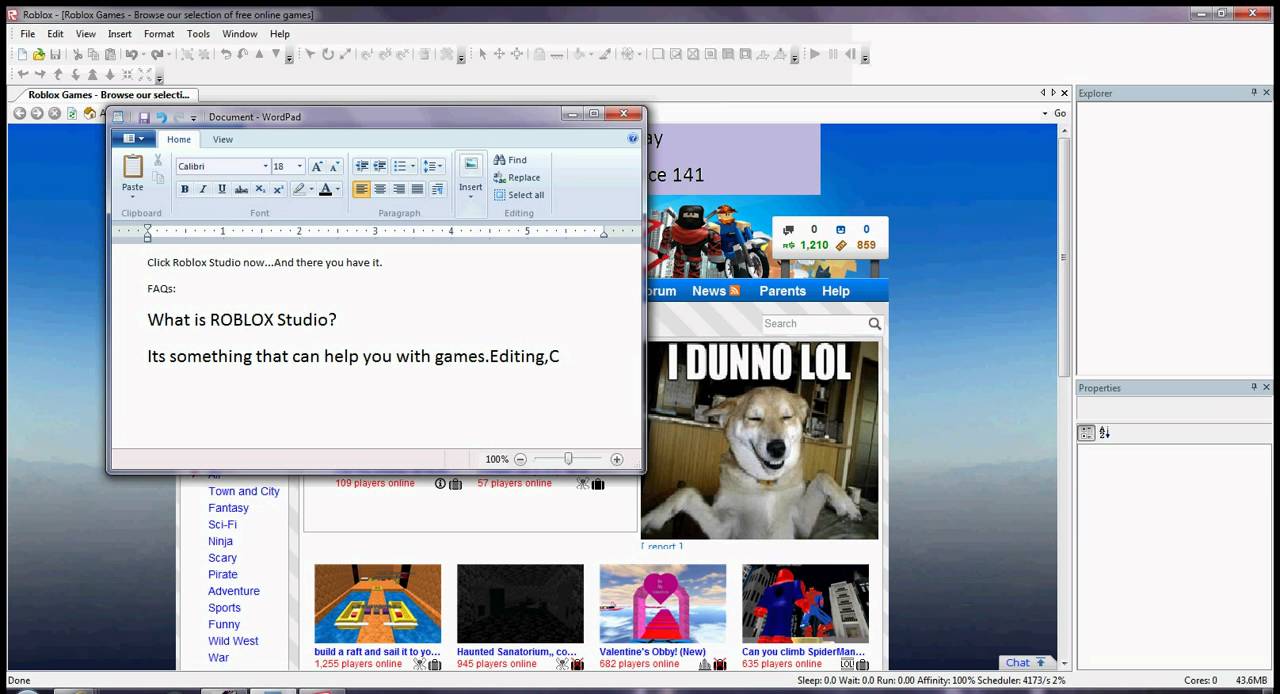1280x694 pixels.
Task: Open the Parents link on Roblox page
Action: click(x=782, y=291)
